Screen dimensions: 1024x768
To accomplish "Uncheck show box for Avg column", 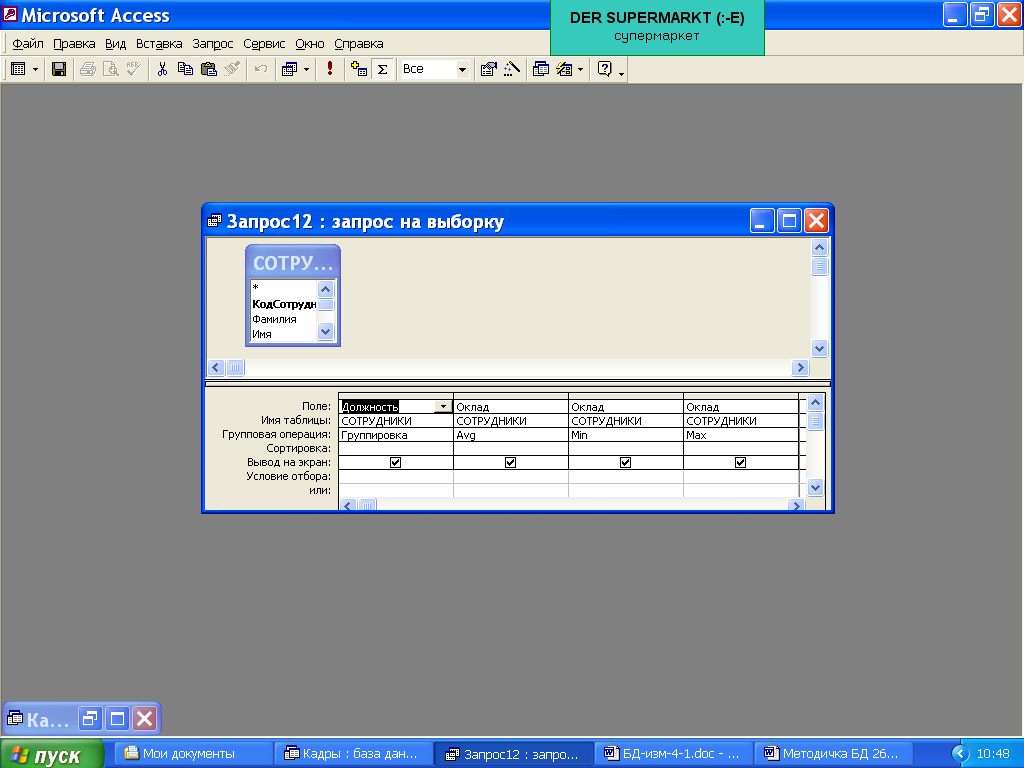I will coord(510,462).
